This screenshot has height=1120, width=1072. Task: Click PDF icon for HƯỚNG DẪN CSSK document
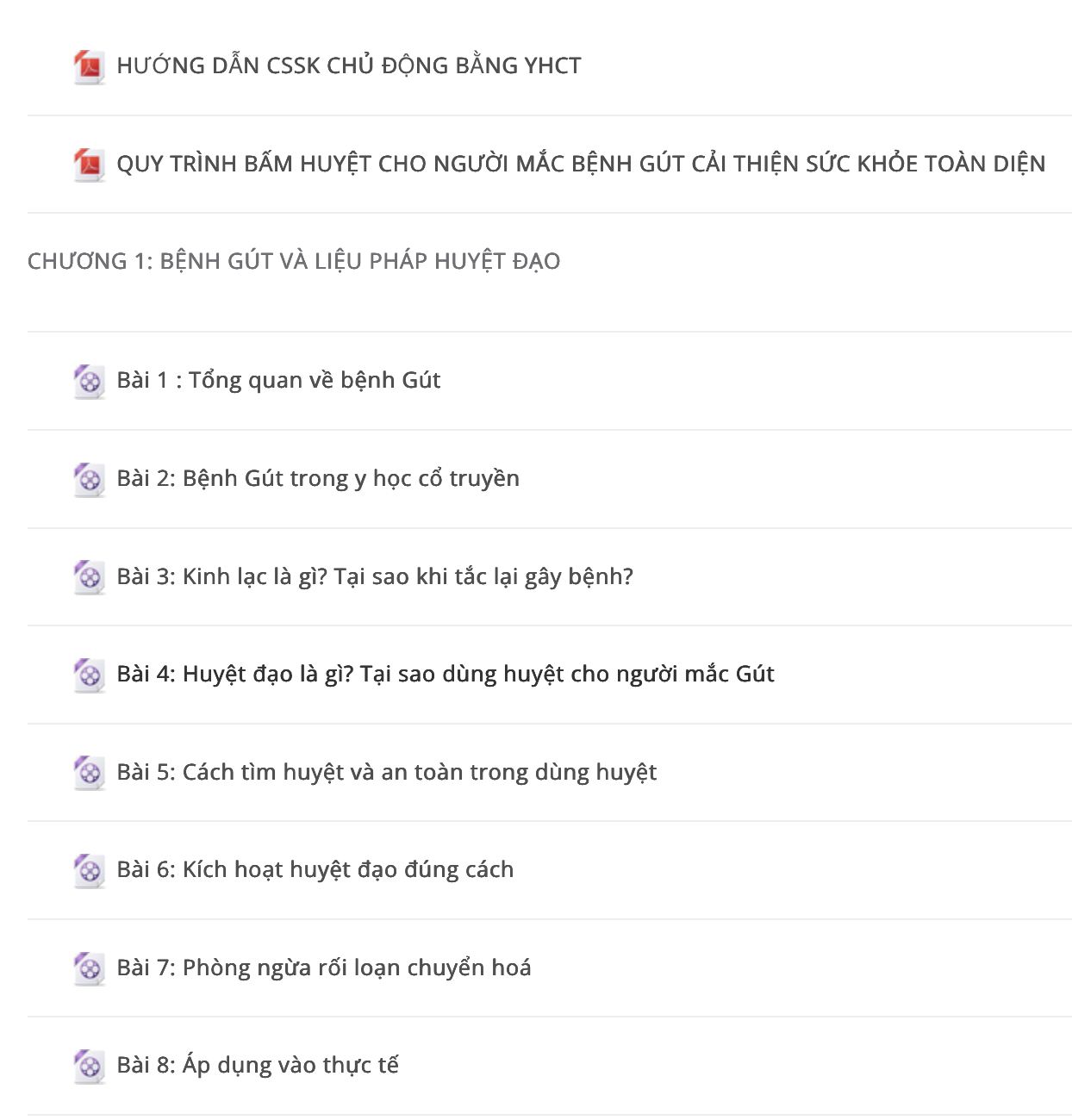(x=89, y=67)
